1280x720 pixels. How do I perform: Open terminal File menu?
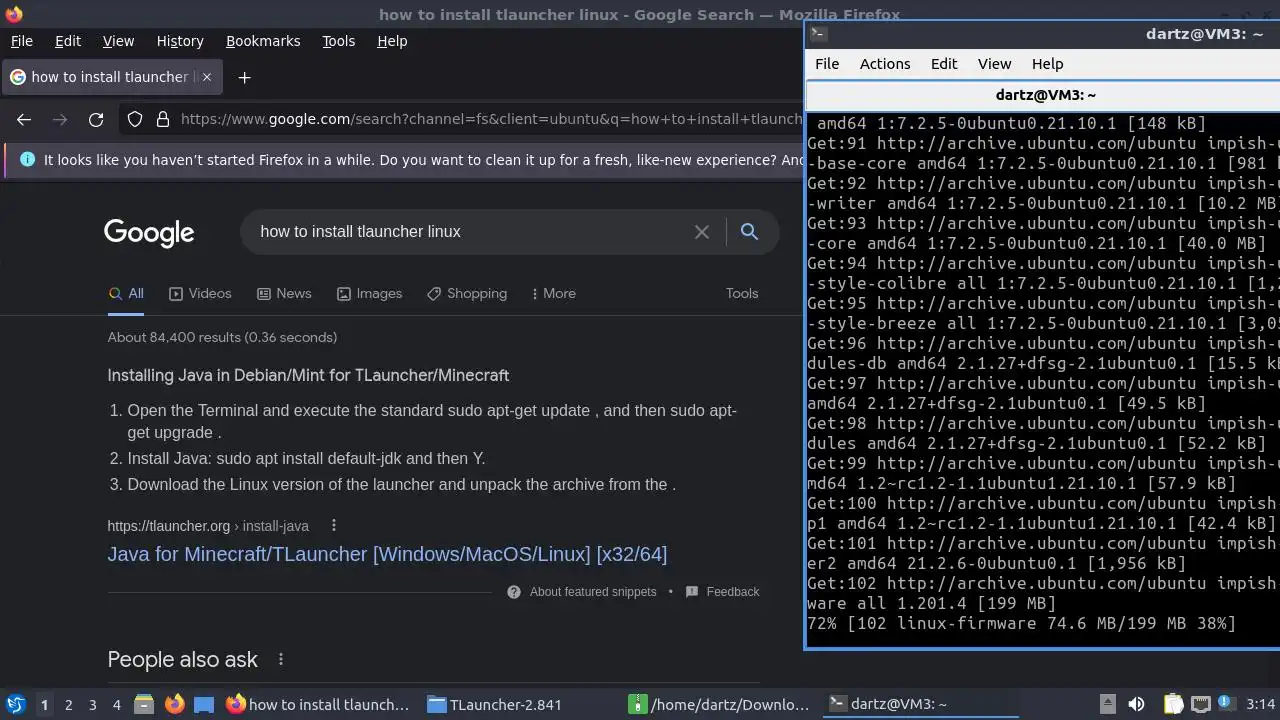(x=827, y=64)
